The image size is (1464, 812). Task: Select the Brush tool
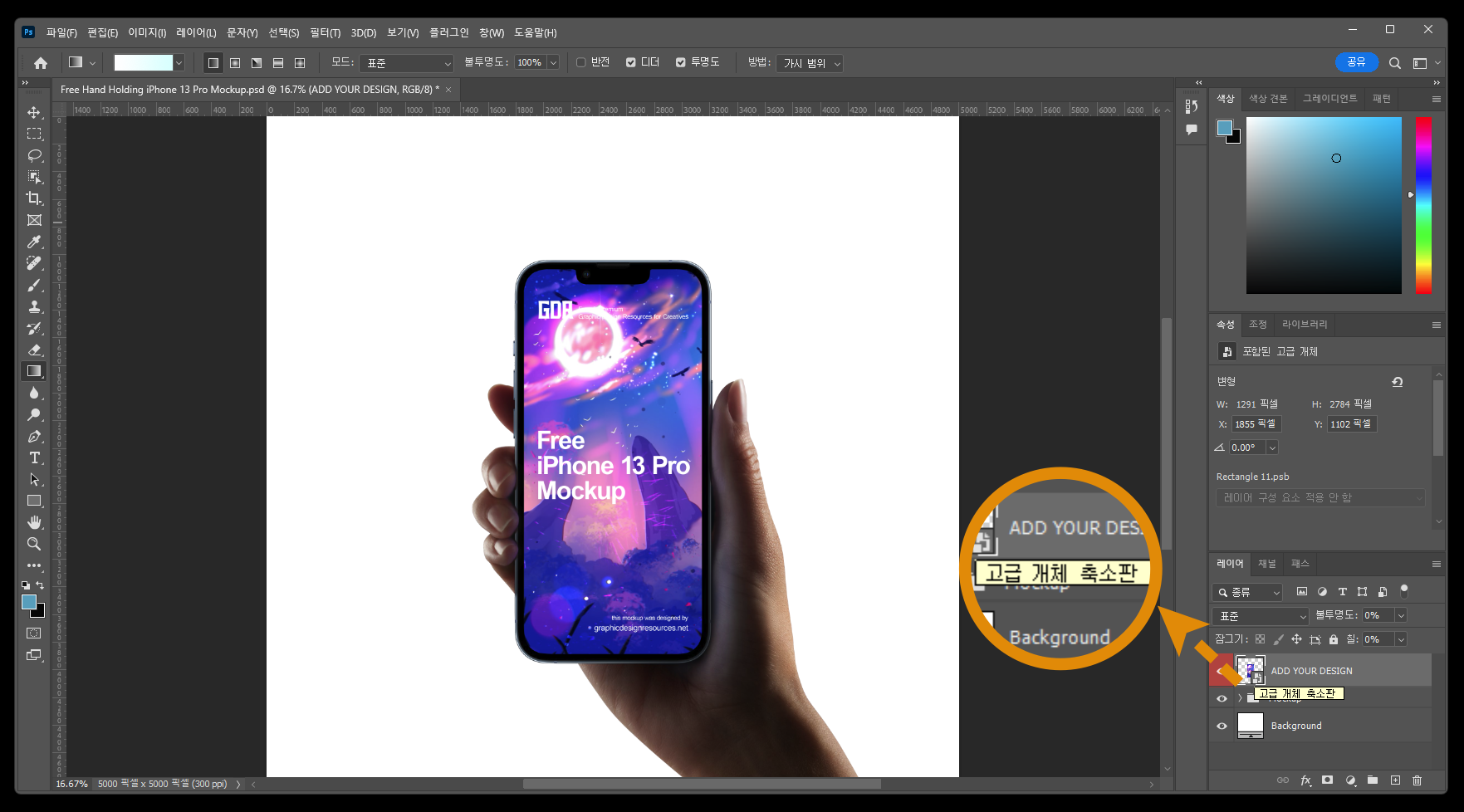click(x=34, y=285)
